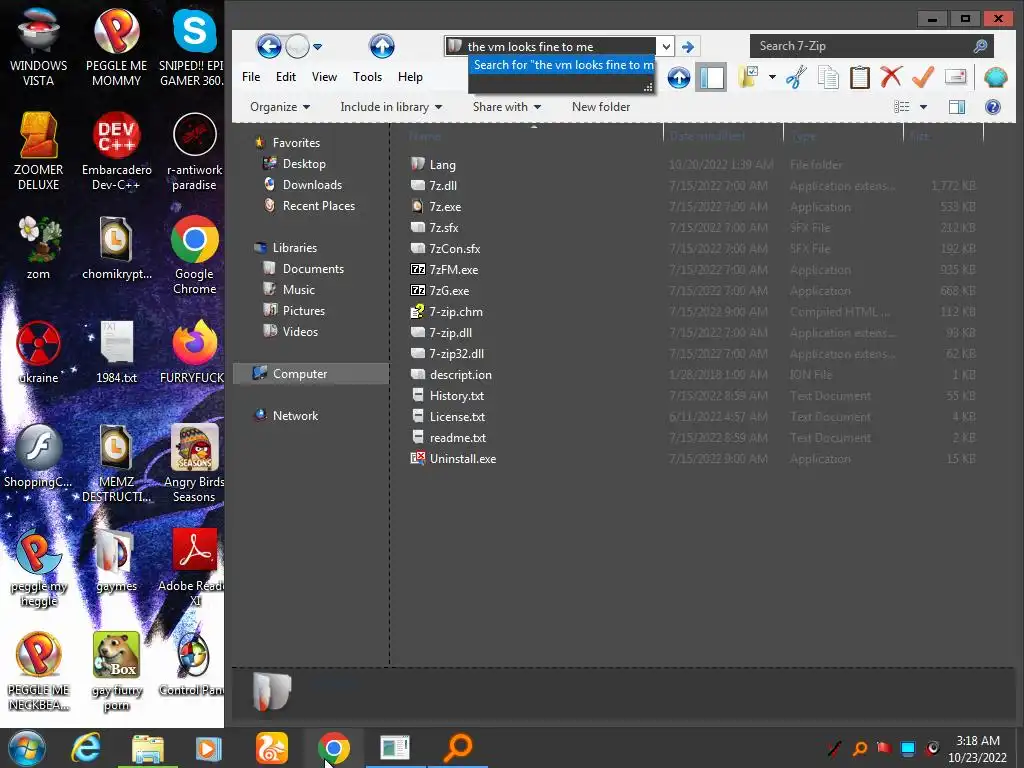1024x768 pixels.
Task: Click the Windows Media Player taskbar icon
Action: pyautogui.click(x=209, y=748)
